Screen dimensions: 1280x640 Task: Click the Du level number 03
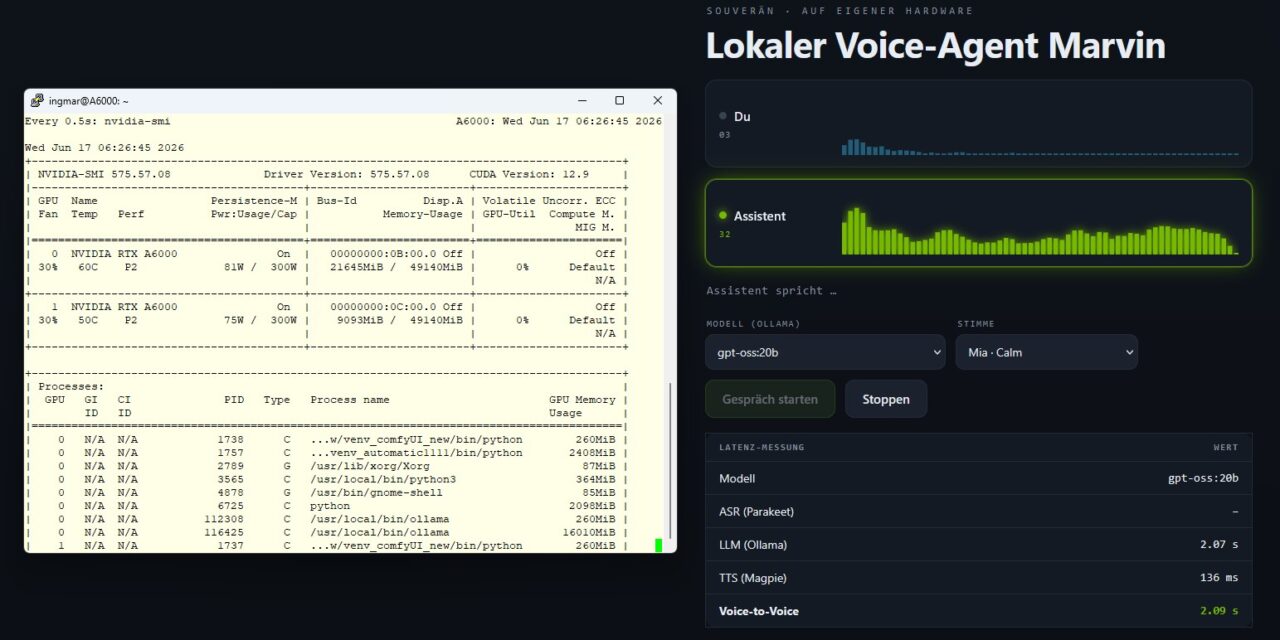coord(724,135)
